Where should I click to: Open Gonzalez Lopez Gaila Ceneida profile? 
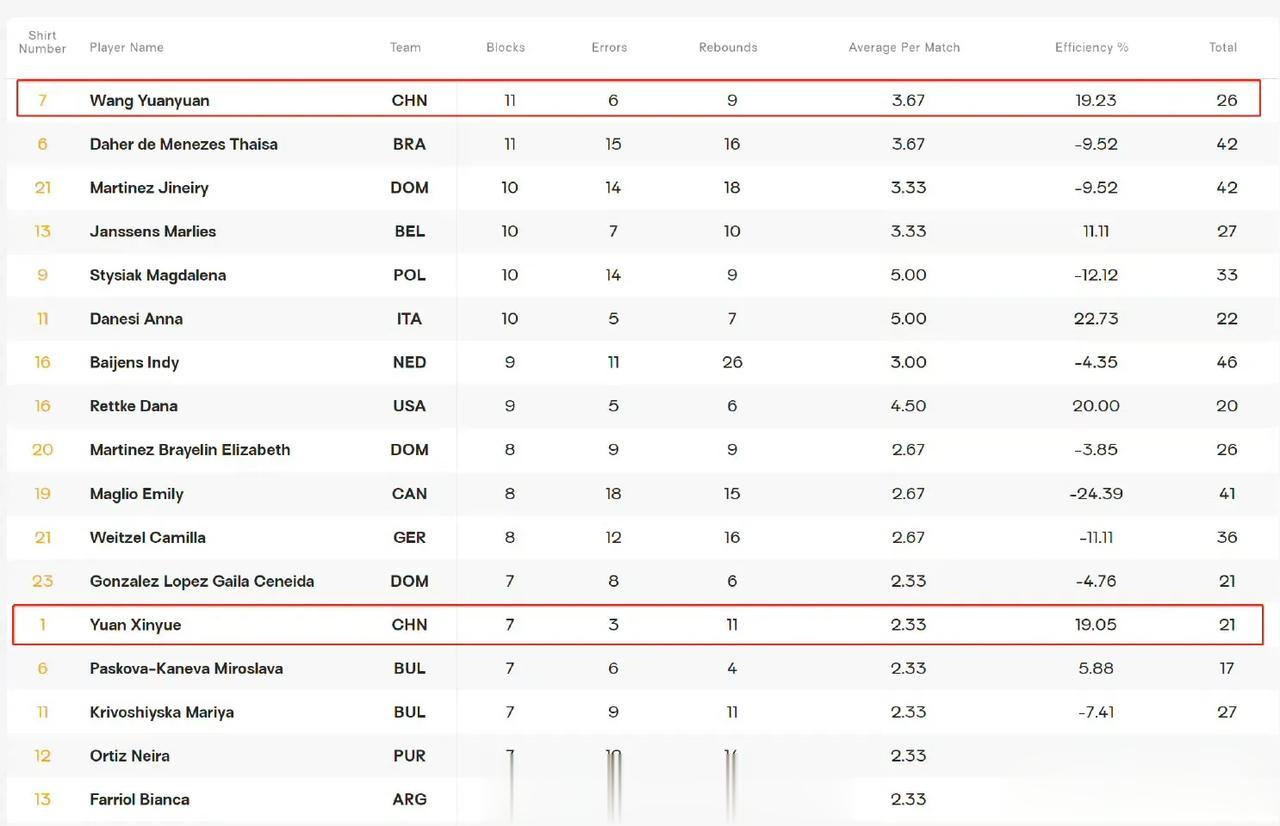pyautogui.click(x=201, y=581)
